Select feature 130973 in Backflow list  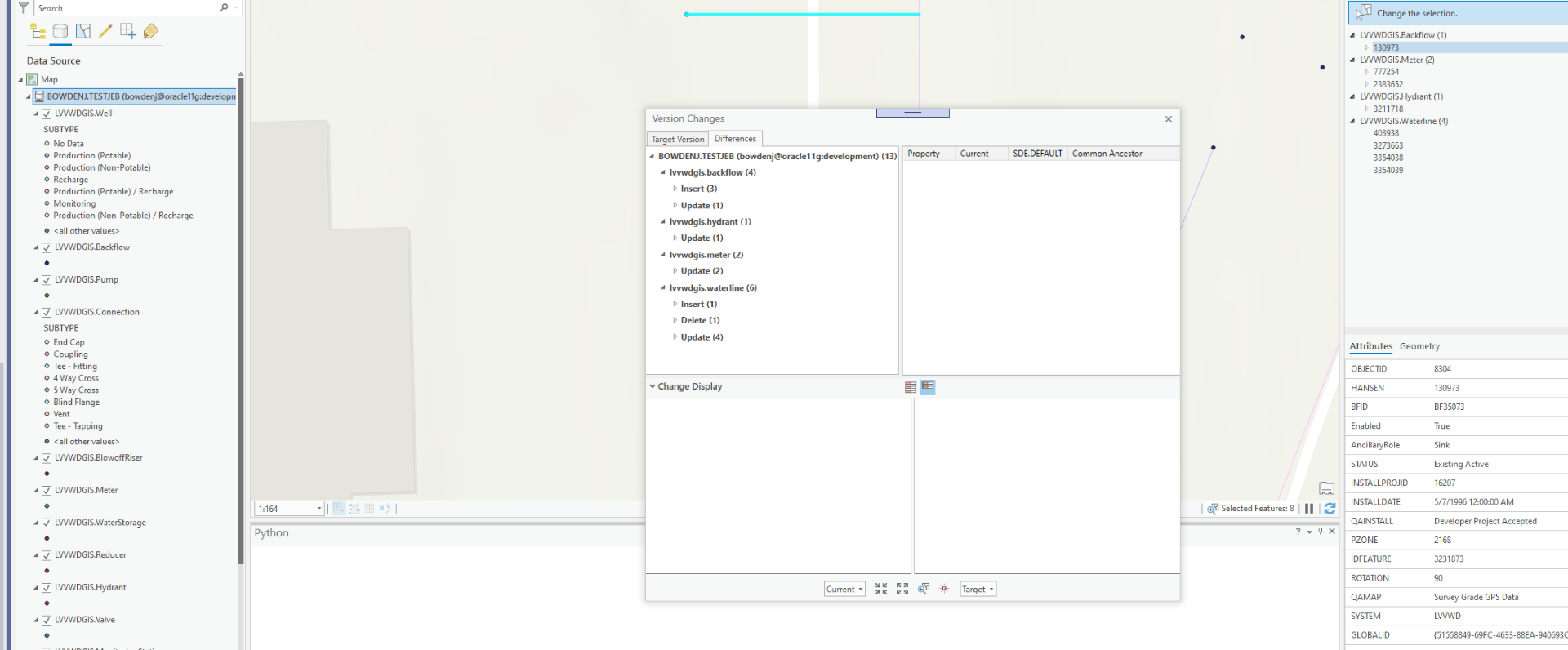(1386, 47)
